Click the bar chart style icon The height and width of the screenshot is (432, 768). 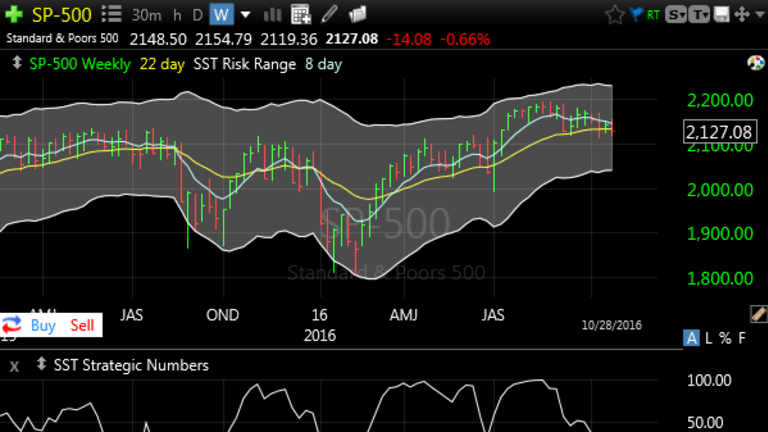[272, 15]
